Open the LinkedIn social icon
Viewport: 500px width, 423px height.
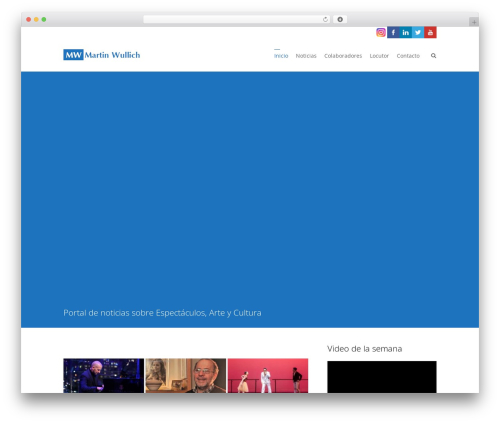point(405,32)
